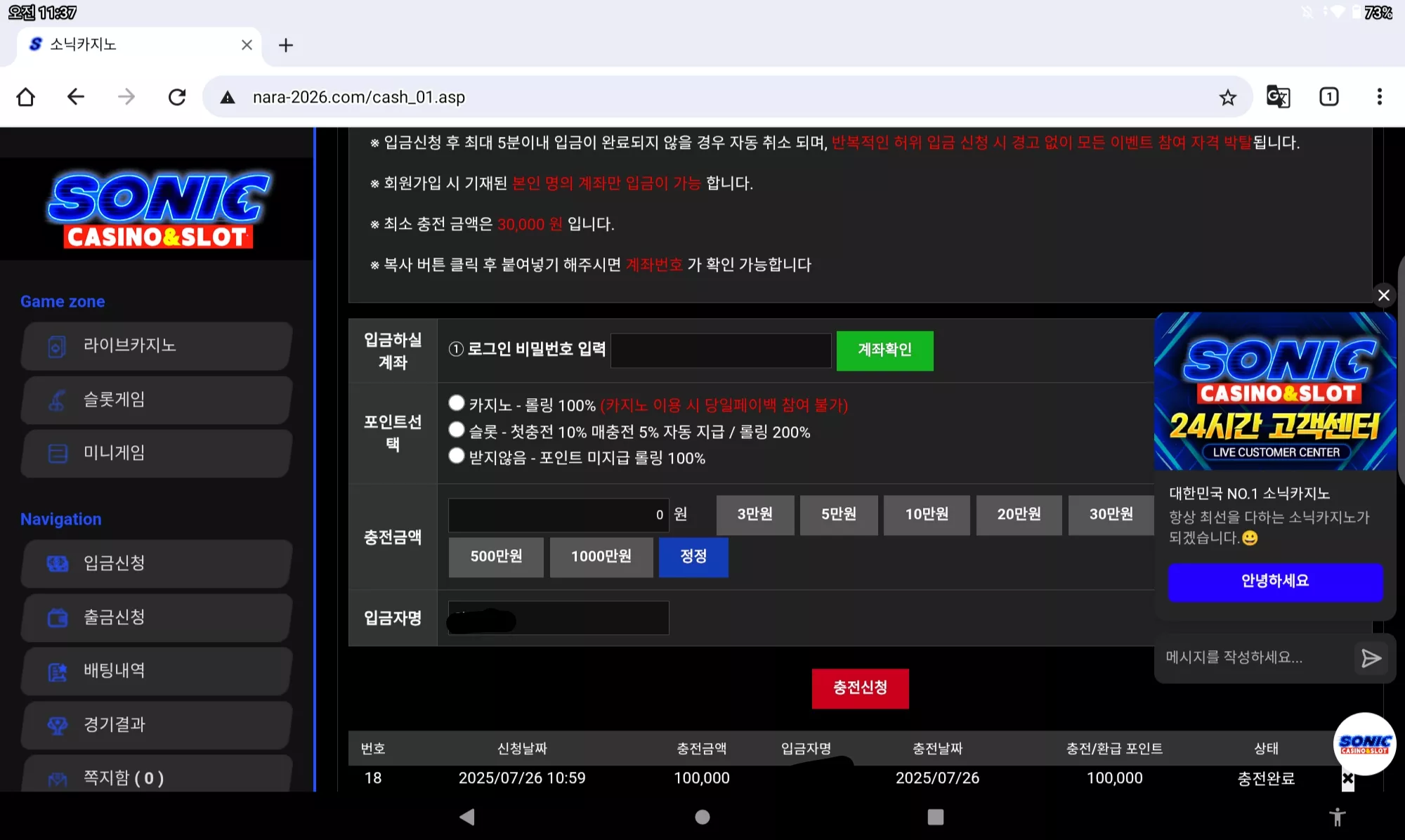Viewport: 1405px width, 840px height.
Task: Open the 라이브카지노 menu
Action: (x=157, y=346)
